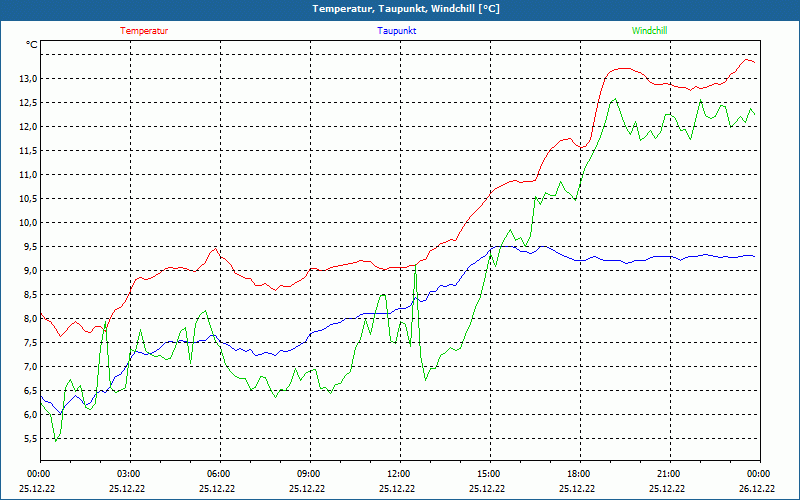Click the 13,0 y-axis value
The image size is (800, 500).
point(28,79)
